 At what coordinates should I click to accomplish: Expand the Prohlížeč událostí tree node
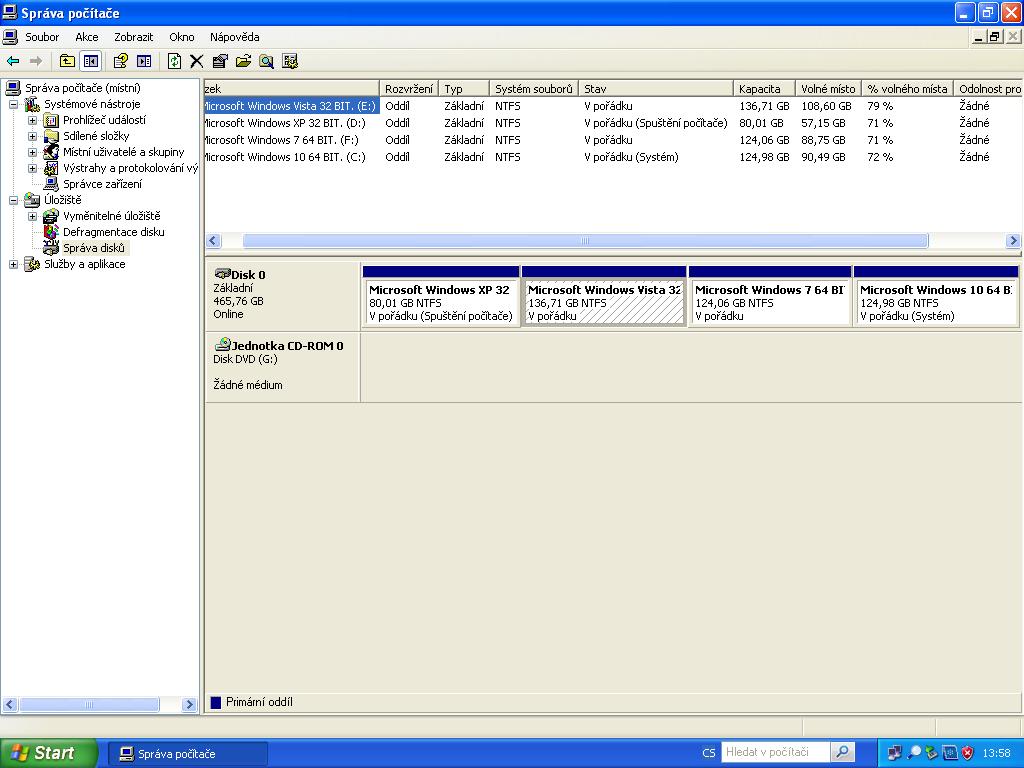point(32,120)
